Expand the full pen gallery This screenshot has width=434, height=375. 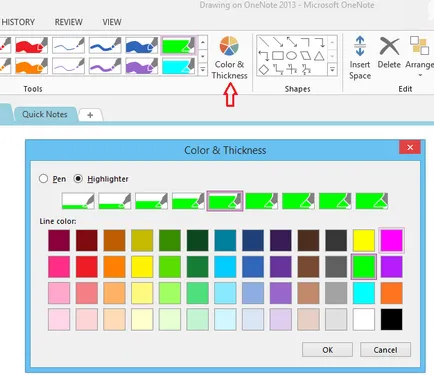203,70
